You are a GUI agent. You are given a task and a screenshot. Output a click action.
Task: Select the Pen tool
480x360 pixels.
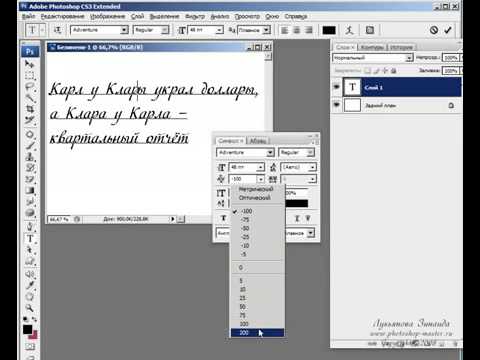tap(30, 227)
